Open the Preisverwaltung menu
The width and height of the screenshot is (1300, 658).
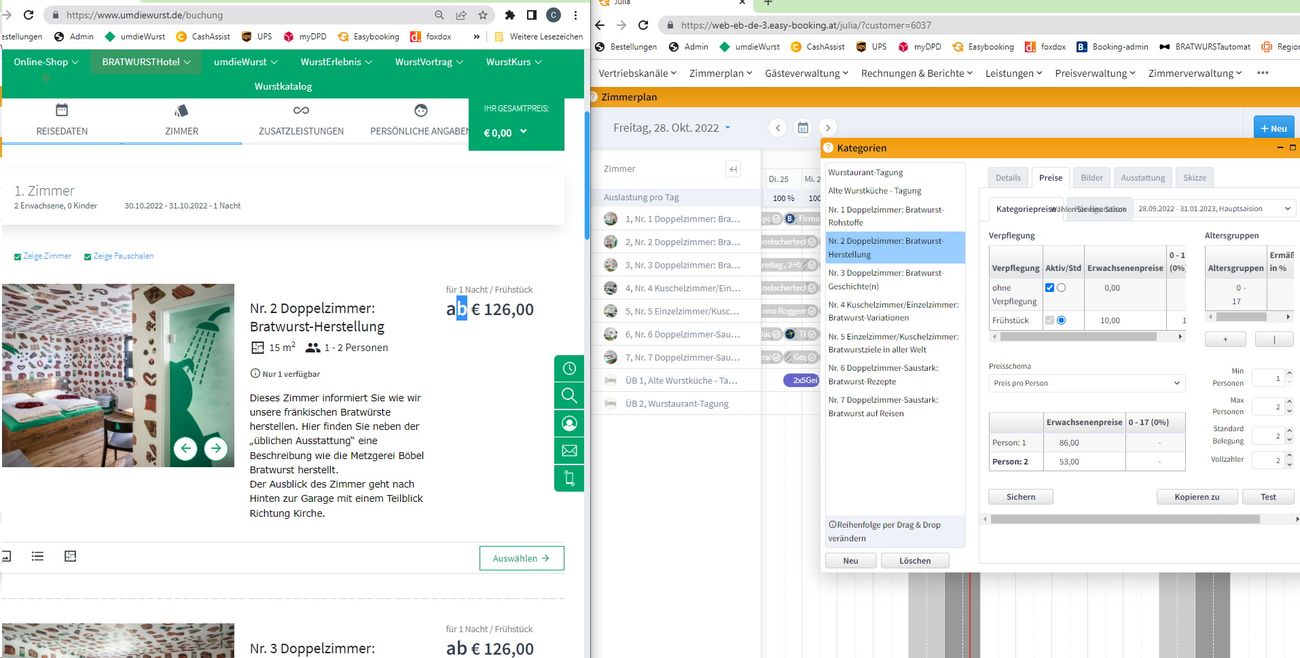point(1095,73)
